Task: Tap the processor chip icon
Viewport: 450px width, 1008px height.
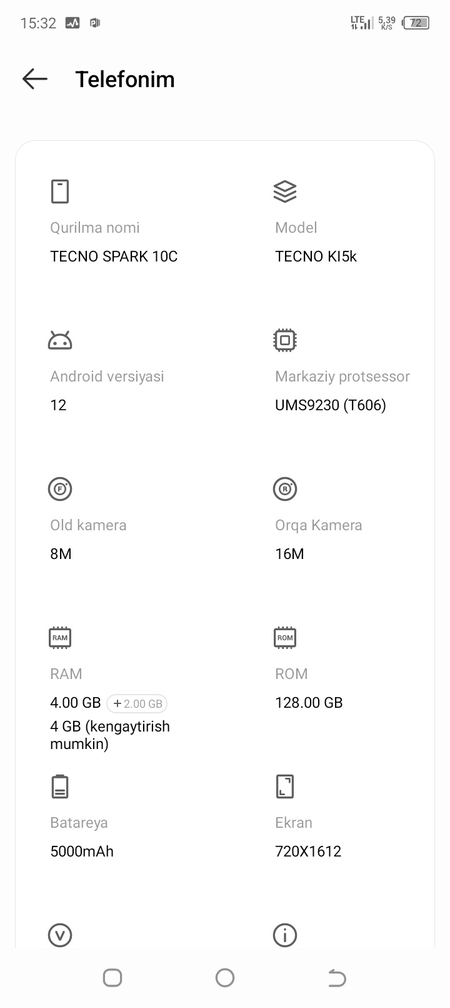Action: 285,340
